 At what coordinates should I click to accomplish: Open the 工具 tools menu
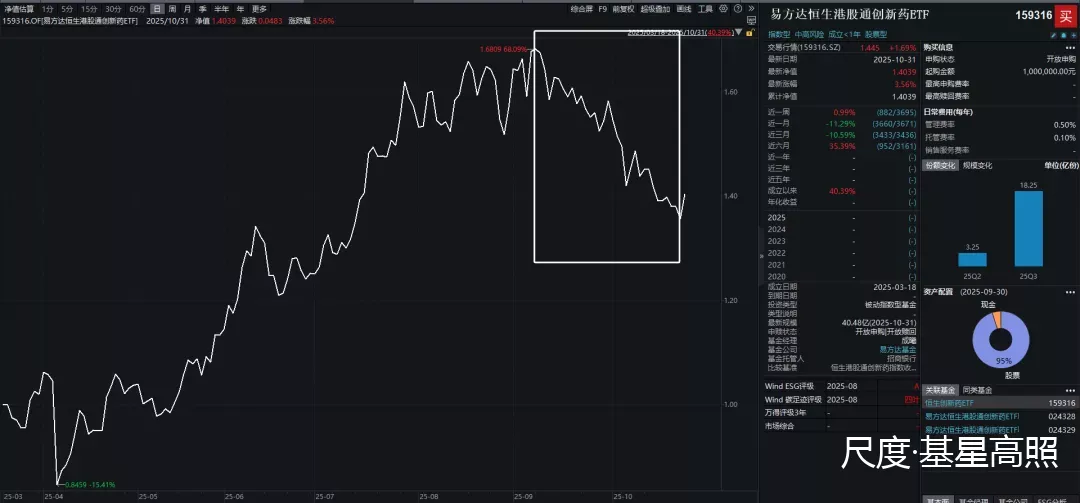tap(705, 9)
